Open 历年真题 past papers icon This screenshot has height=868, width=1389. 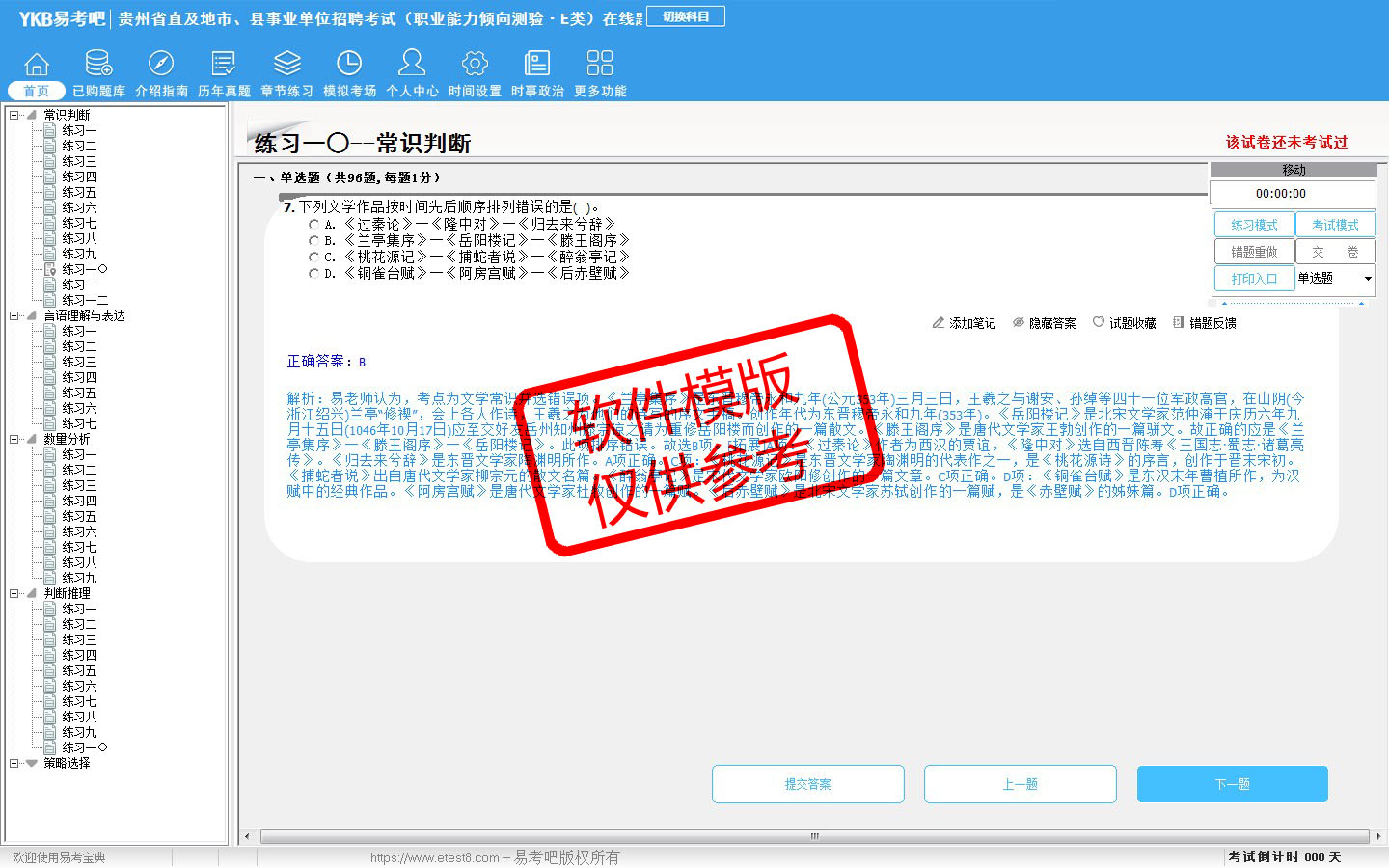pos(224,64)
